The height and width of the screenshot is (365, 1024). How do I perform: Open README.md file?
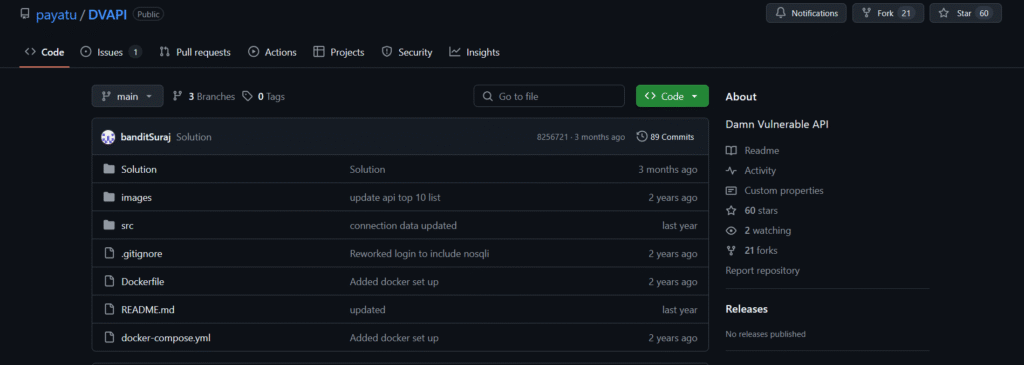coord(148,309)
